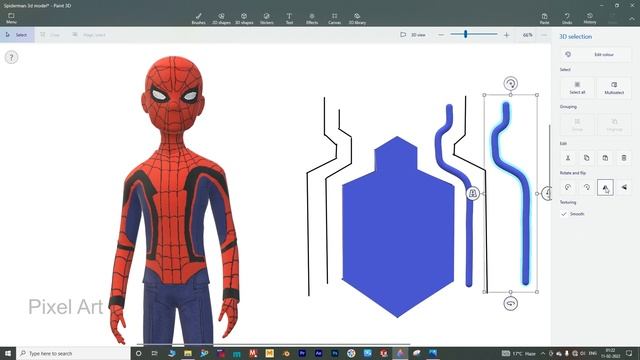The height and width of the screenshot is (360, 640).
Task: Rotate the selection left
Action: click(x=568, y=187)
